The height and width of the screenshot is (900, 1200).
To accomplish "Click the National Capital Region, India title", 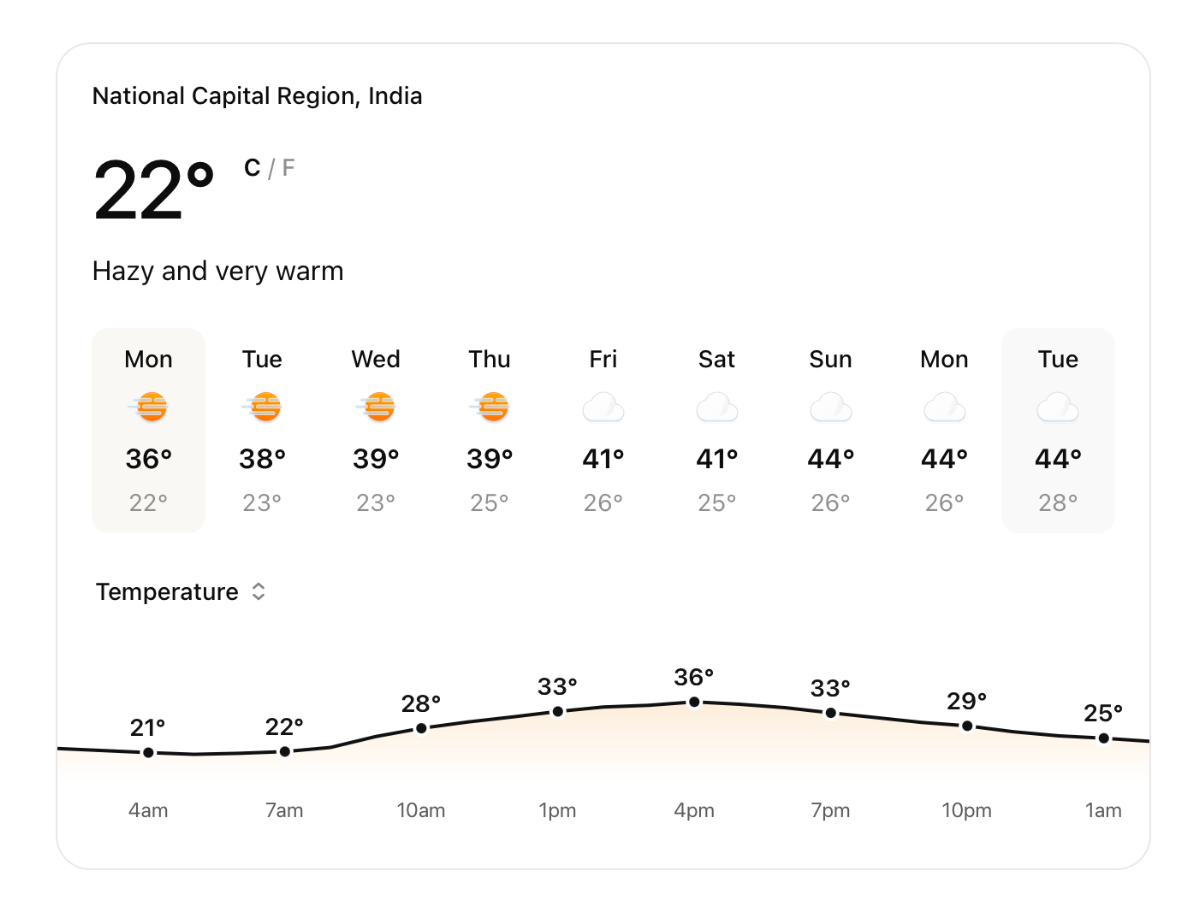I will (x=257, y=97).
